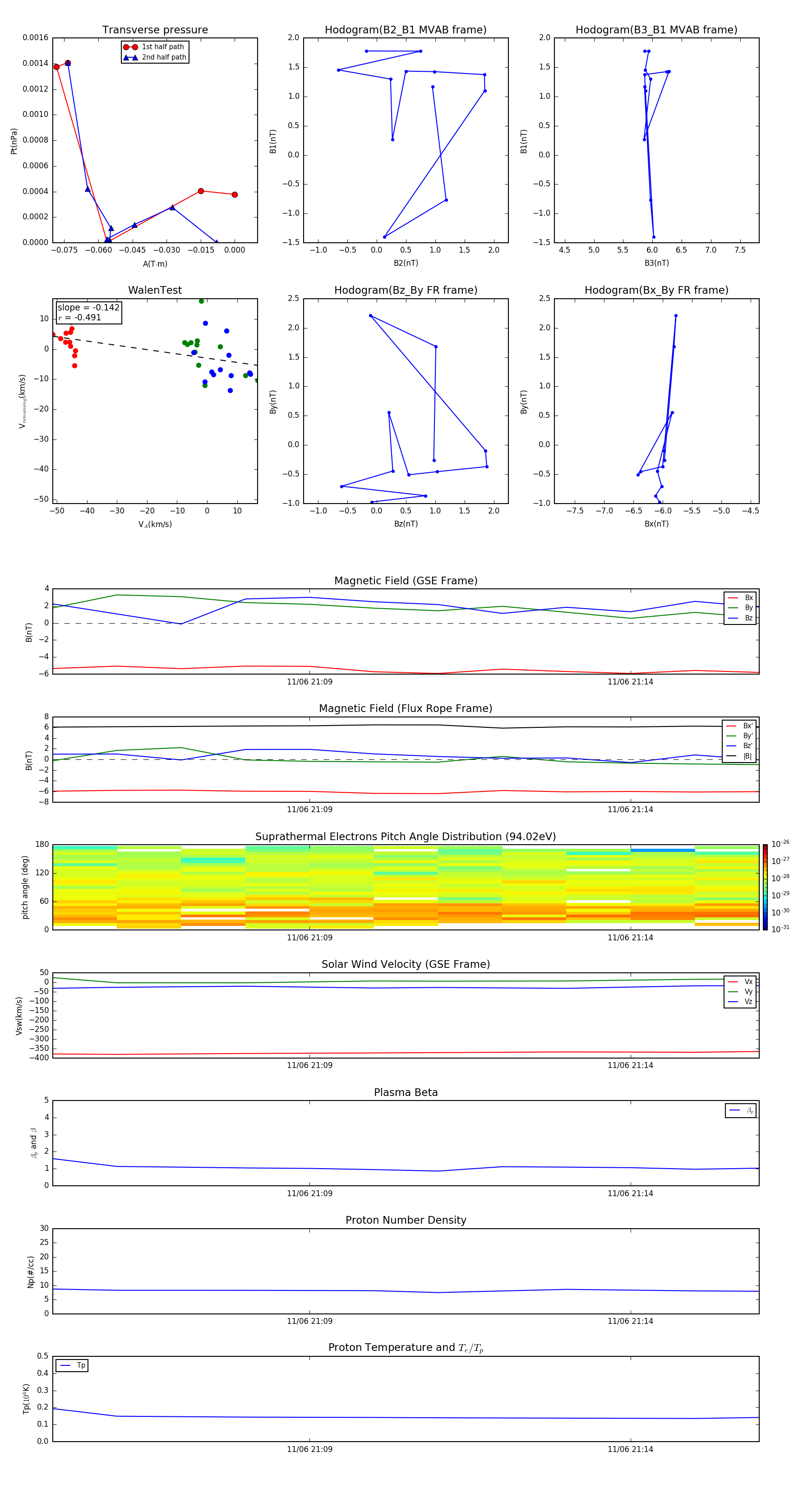The height and width of the screenshot is (1489, 812).
Task: Click the 'Pt(nPa)' axis label
Action: point(14,140)
